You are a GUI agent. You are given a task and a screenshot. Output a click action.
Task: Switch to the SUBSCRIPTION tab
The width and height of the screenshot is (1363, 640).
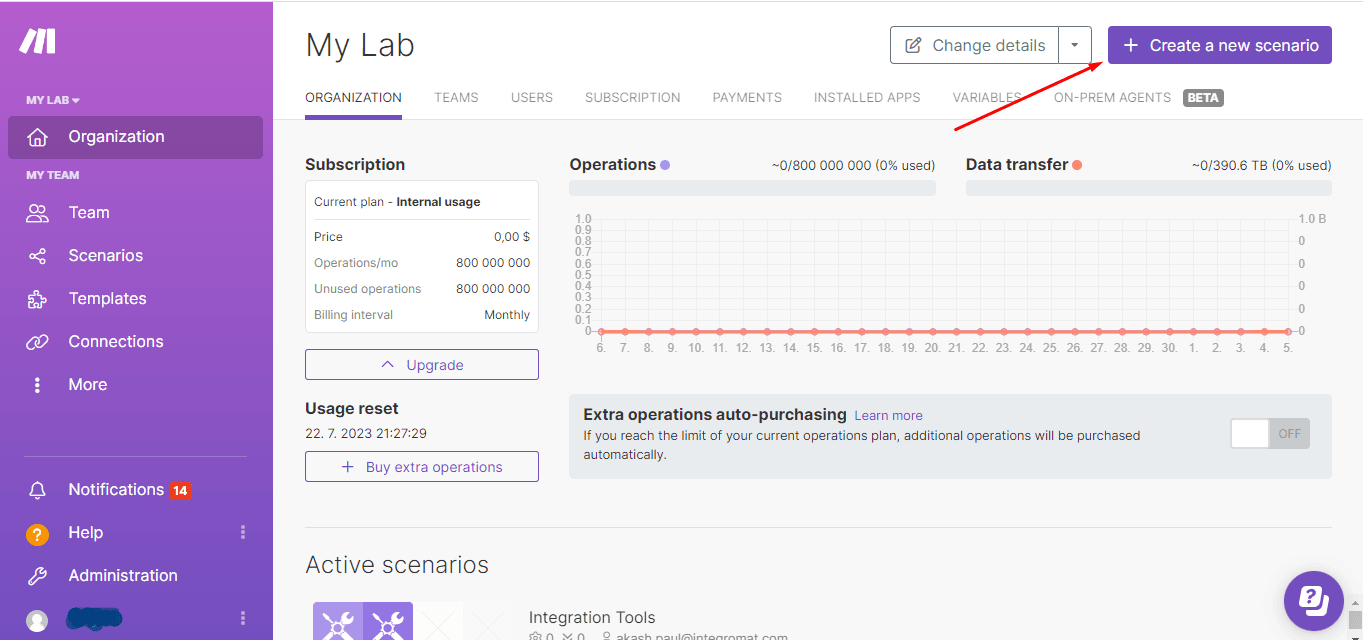[x=632, y=97]
